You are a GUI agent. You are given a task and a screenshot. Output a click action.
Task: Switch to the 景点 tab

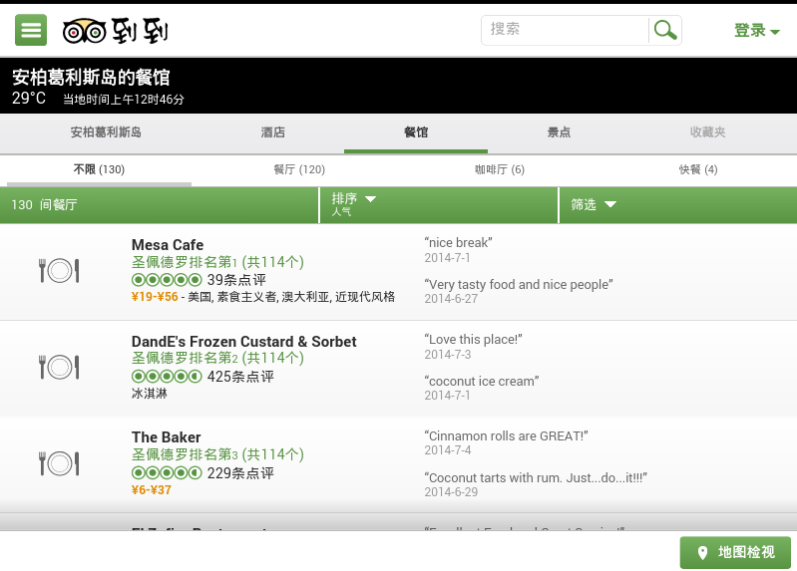[x=559, y=133]
